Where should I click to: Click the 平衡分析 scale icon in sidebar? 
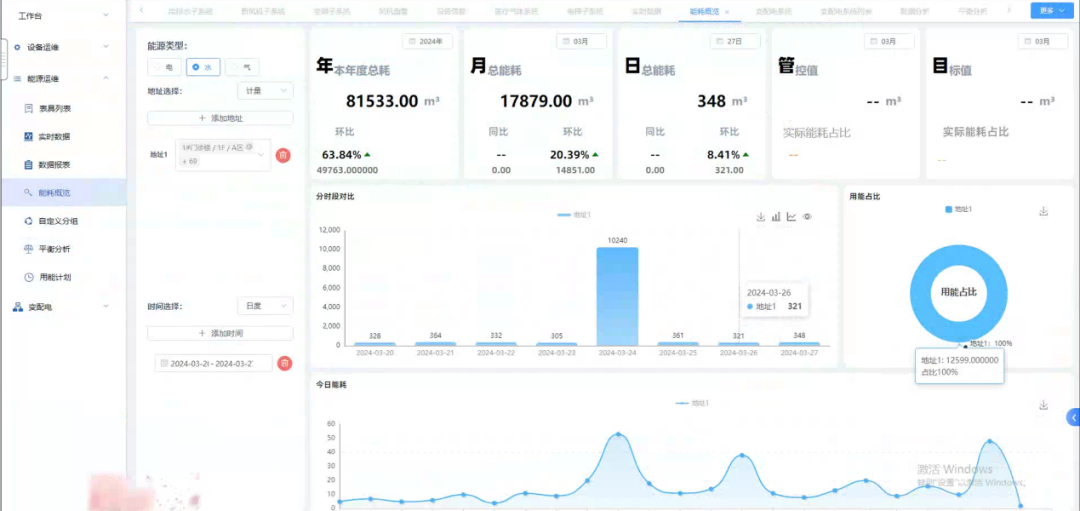pyautogui.click(x=28, y=249)
